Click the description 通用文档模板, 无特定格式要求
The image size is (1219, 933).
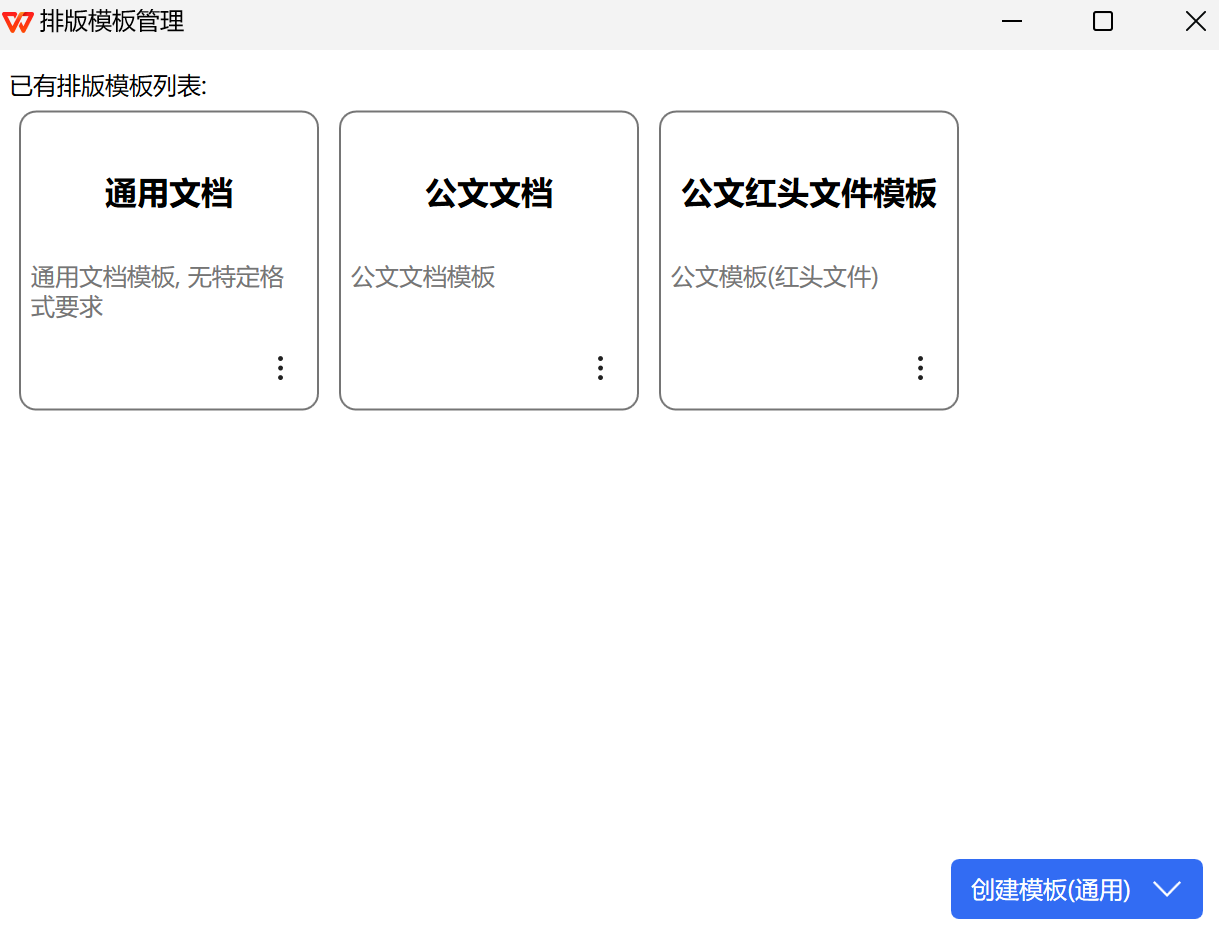tap(156, 290)
